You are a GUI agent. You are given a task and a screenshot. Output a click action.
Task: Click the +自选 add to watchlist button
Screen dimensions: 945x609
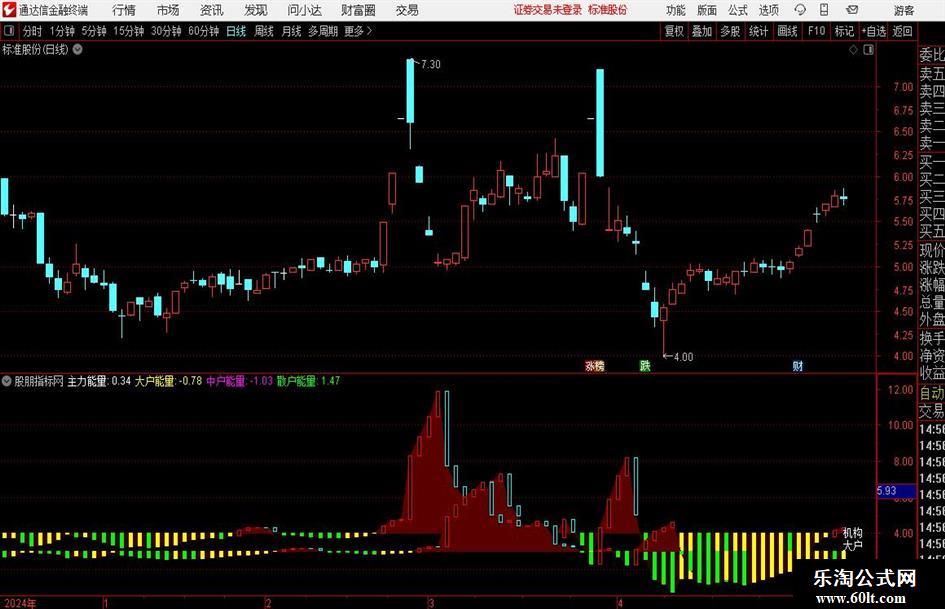873,31
